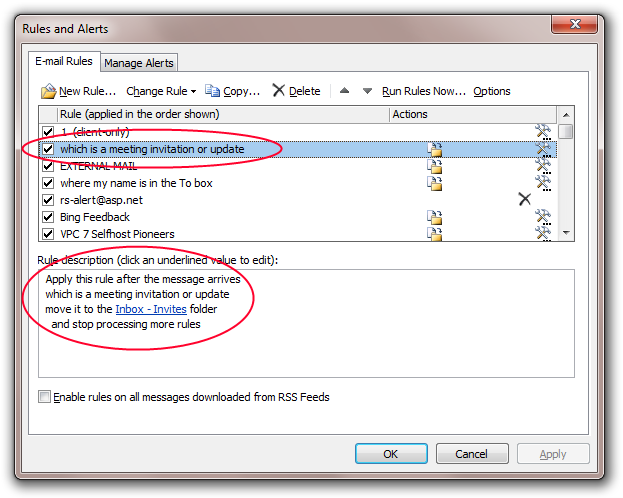Click the move-to-folder icon for the meeting invitation rule
The height and width of the screenshot is (498, 623).
pyautogui.click(x=435, y=149)
